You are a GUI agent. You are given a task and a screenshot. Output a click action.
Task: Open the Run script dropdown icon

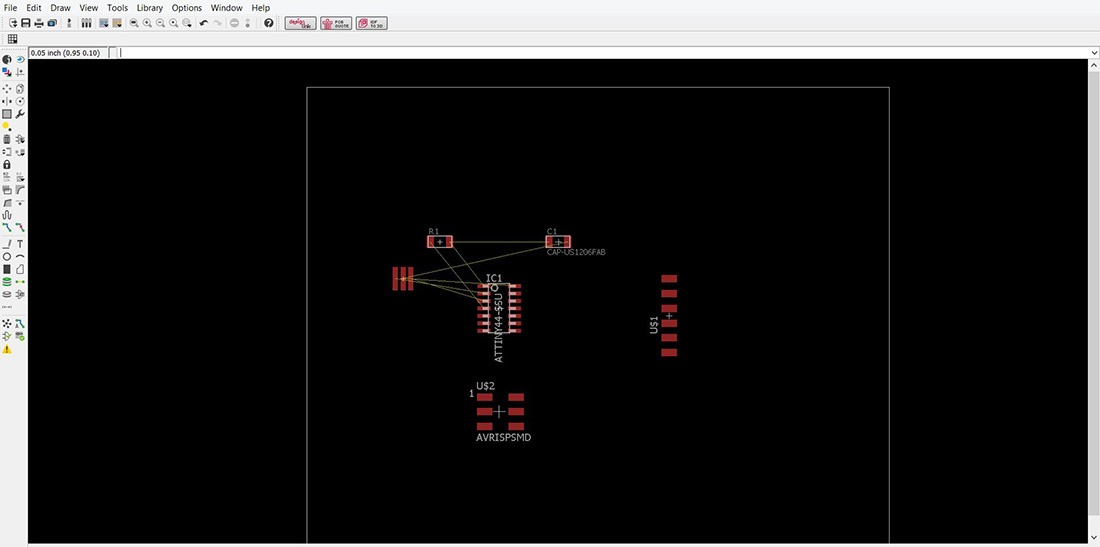104,23
